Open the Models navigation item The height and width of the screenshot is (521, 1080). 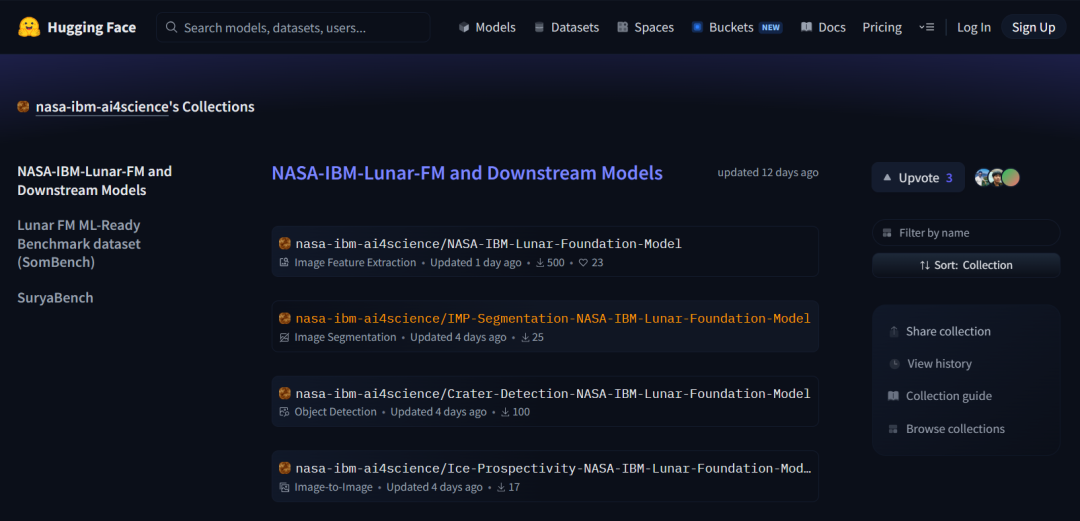pyautogui.click(x=487, y=28)
